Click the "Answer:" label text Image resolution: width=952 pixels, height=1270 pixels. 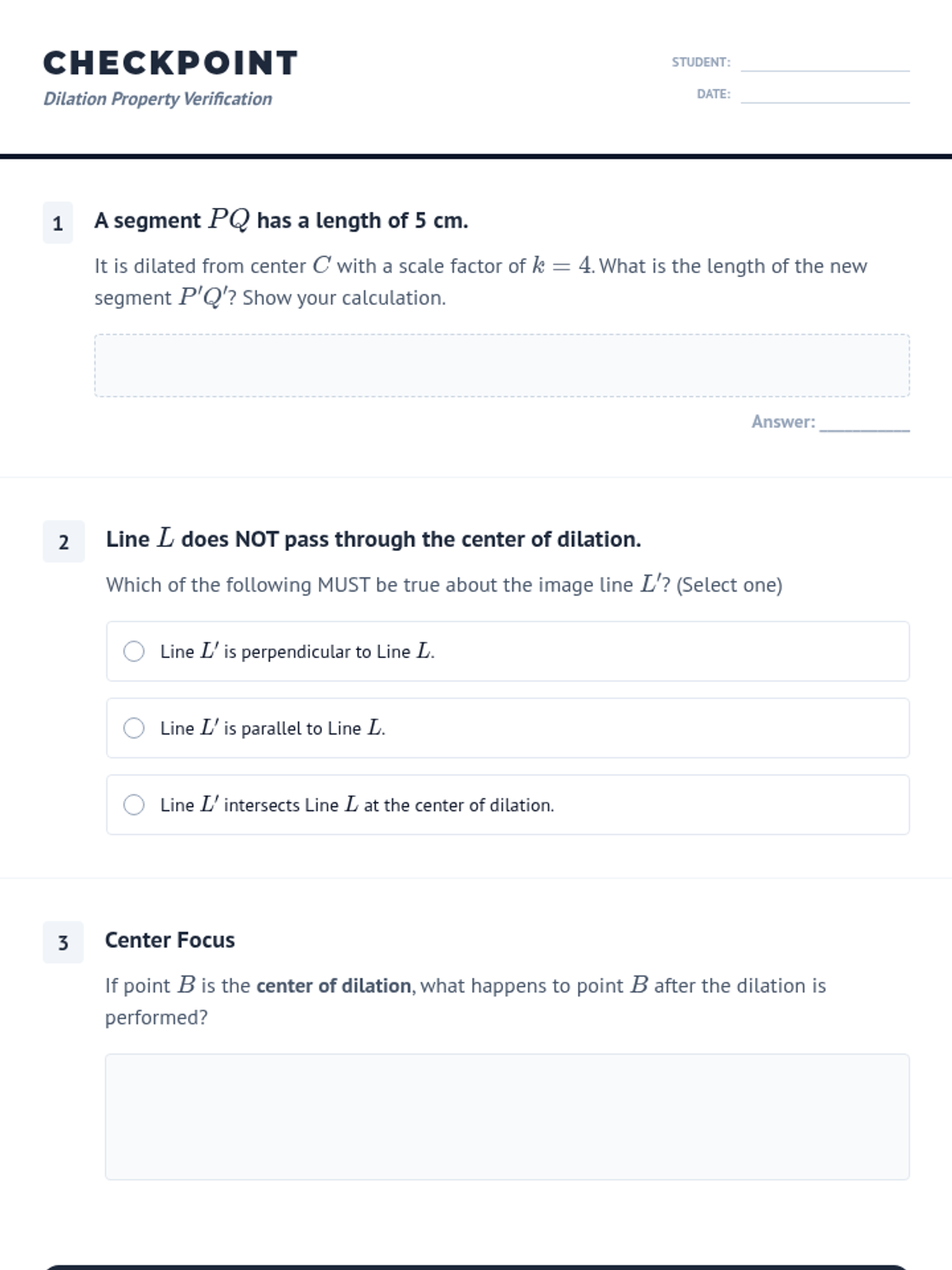783,421
